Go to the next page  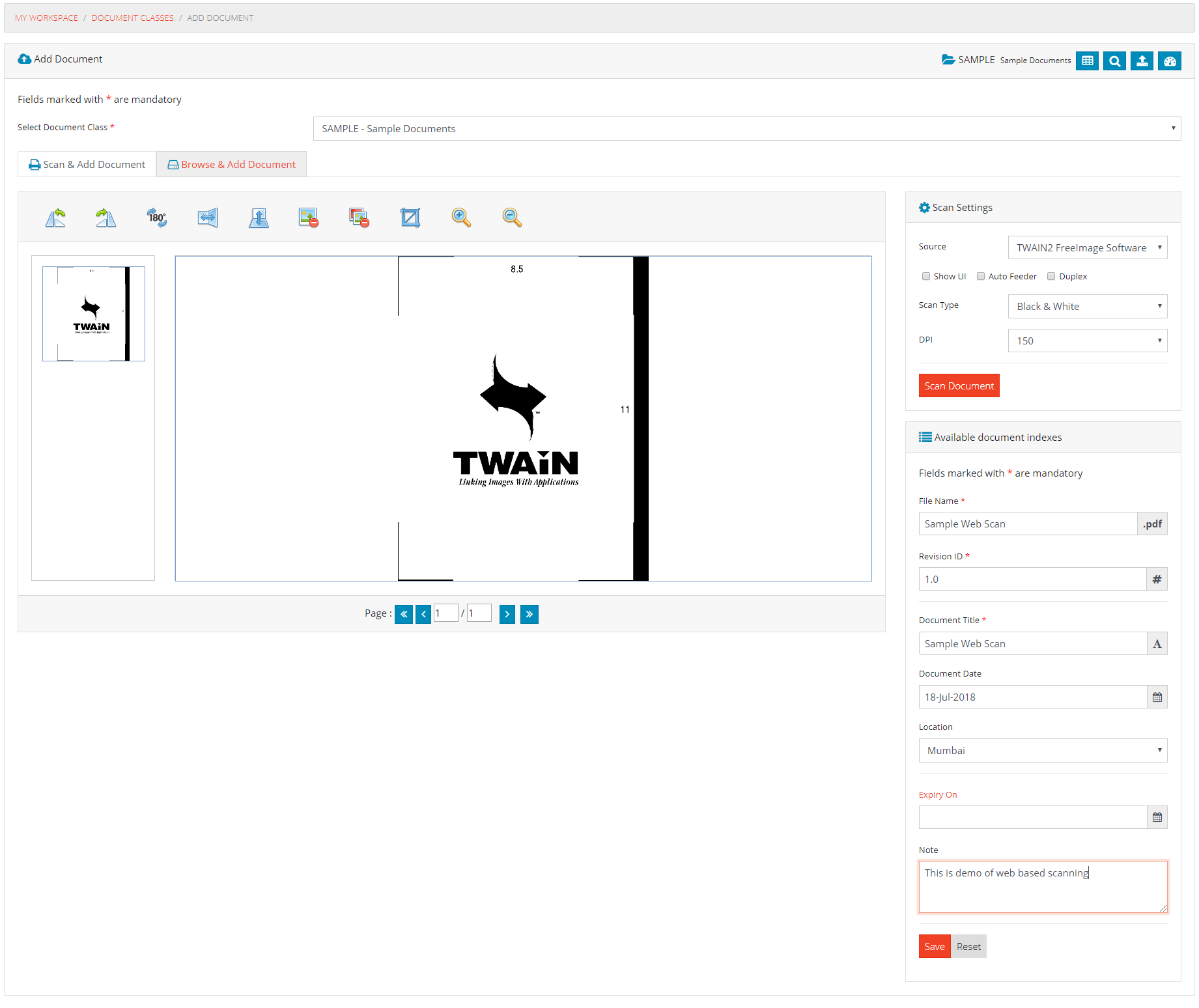point(507,614)
